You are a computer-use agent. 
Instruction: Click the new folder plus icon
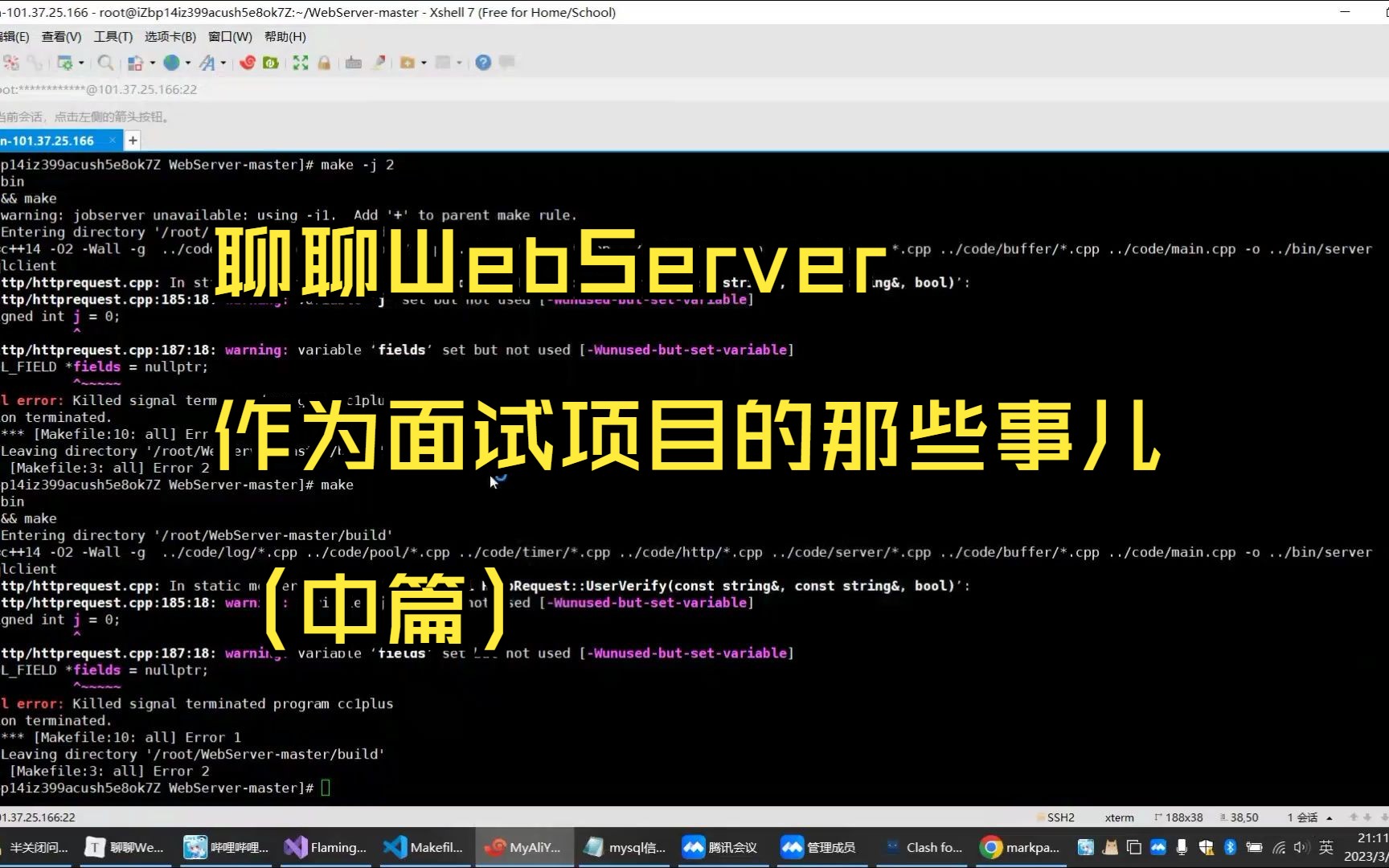[408, 63]
